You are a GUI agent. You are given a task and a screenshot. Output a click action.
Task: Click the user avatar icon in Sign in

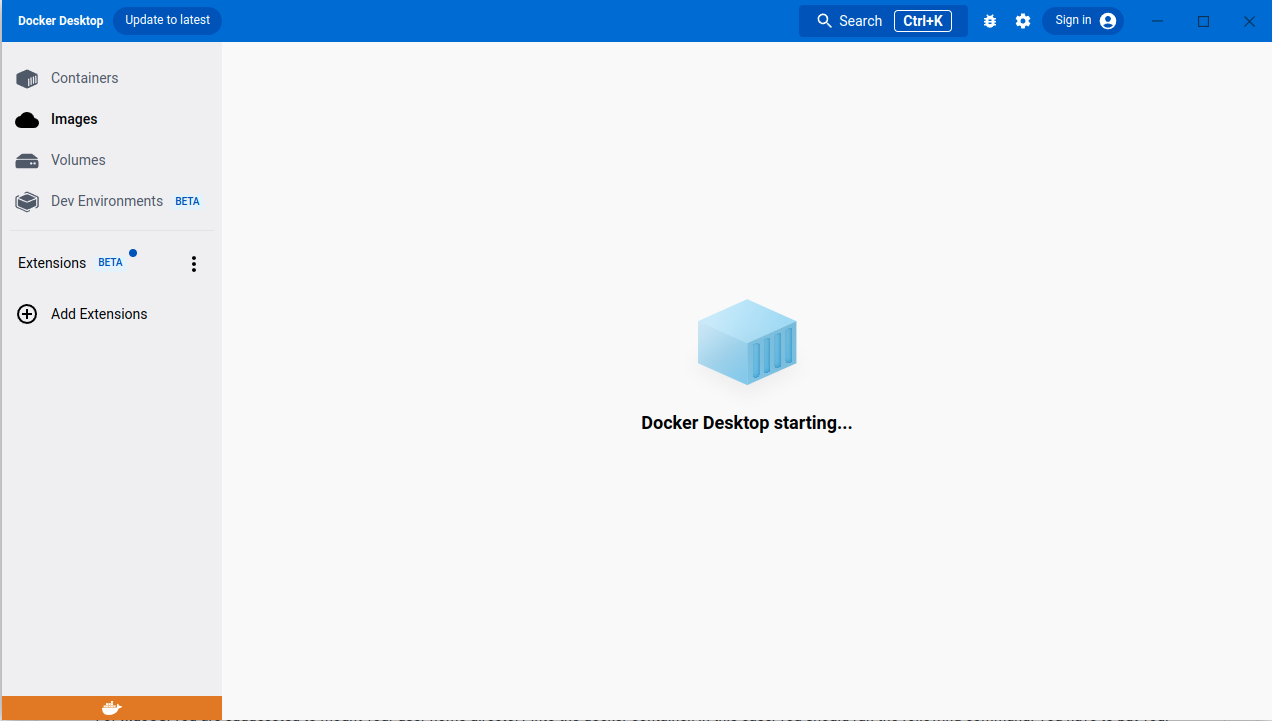tap(1108, 21)
